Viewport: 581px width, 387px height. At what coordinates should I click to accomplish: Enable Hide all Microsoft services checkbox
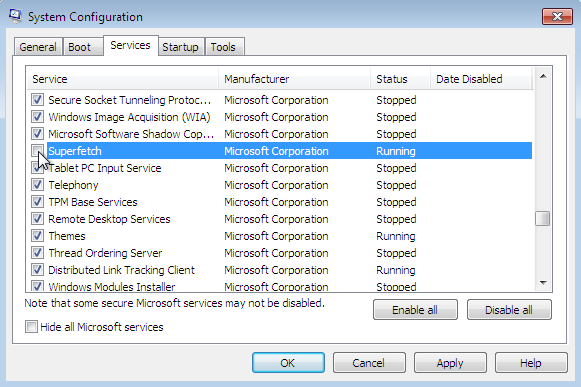[x=31, y=327]
